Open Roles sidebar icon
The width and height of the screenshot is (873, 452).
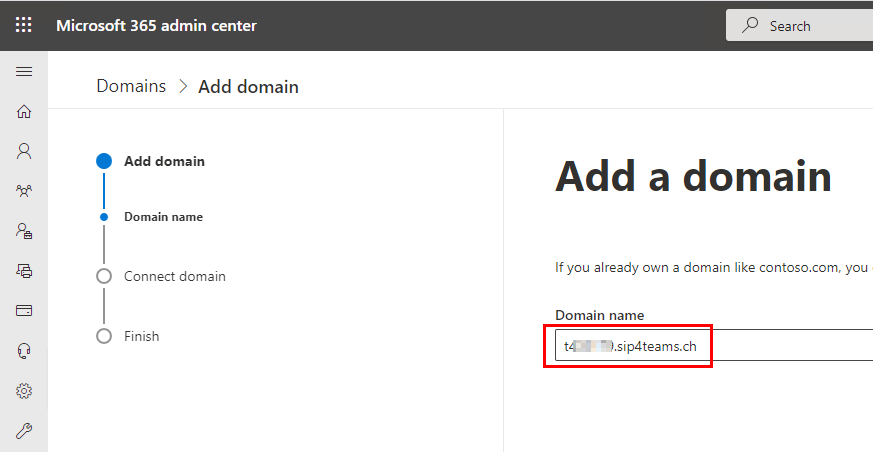(x=24, y=230)
